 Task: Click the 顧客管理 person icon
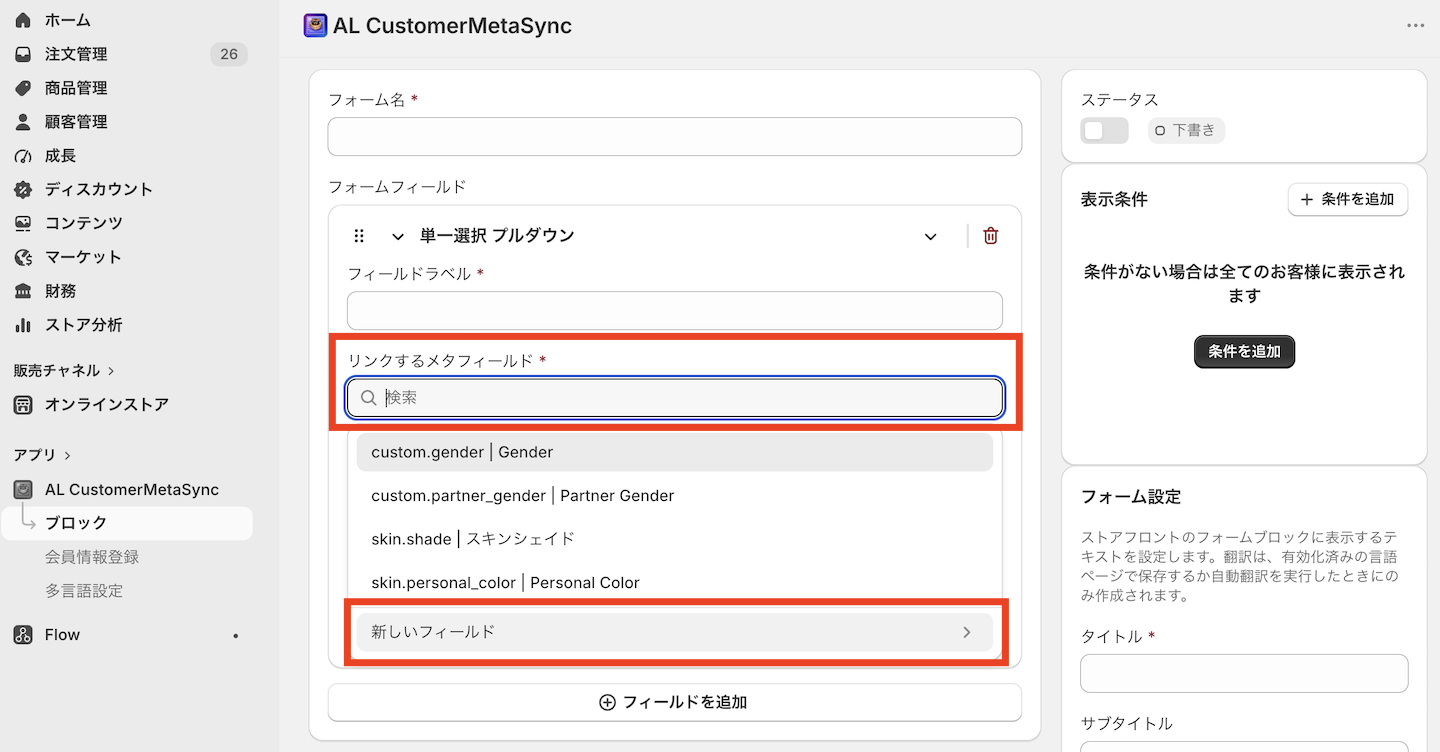point(23,122)
